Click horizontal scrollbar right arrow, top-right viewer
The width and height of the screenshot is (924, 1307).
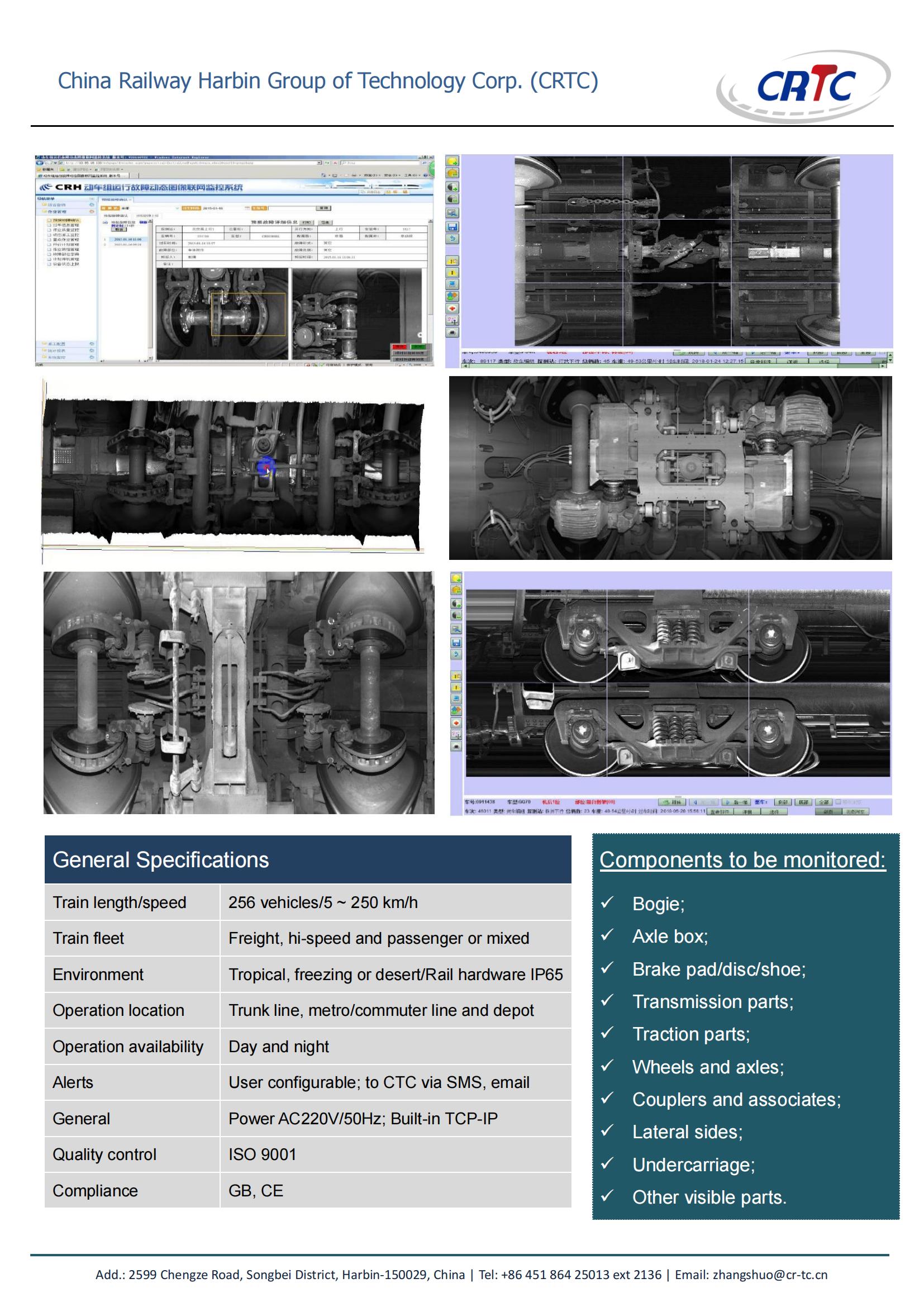tap(884, 366)
